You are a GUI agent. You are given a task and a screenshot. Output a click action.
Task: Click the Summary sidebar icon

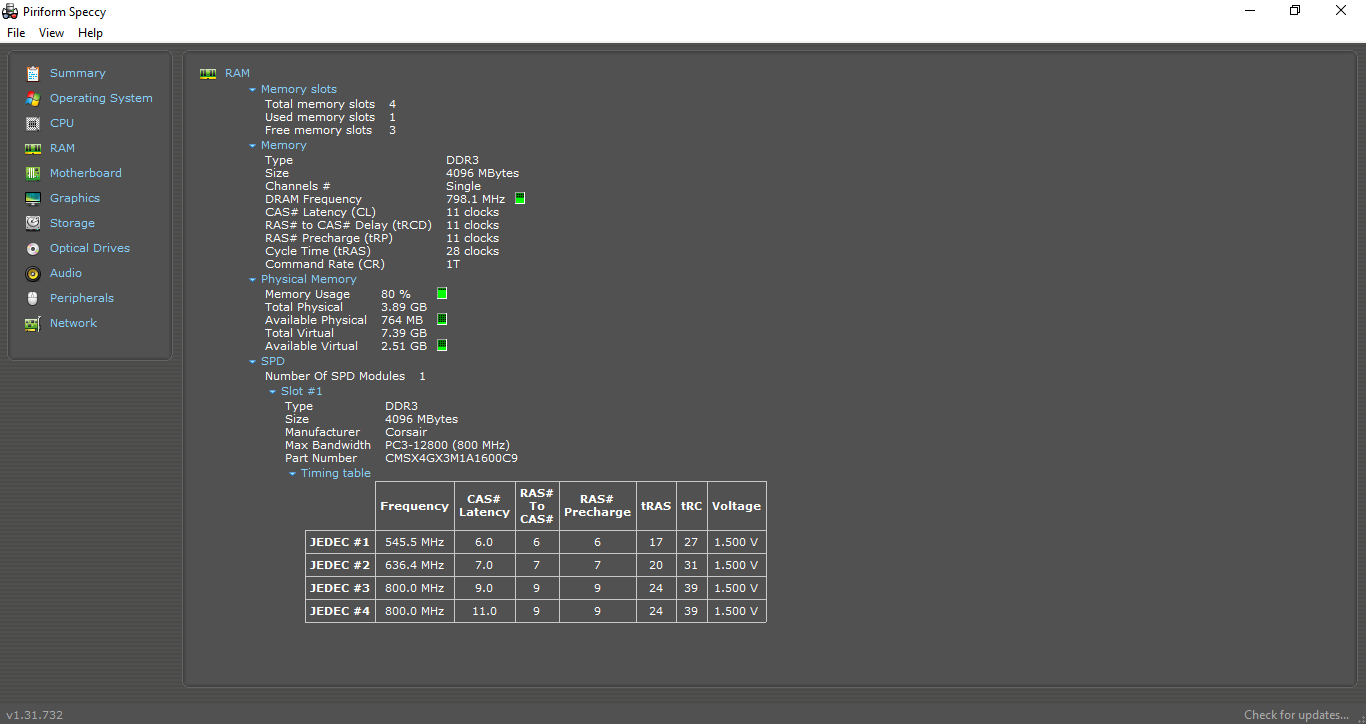pos(33,73)
